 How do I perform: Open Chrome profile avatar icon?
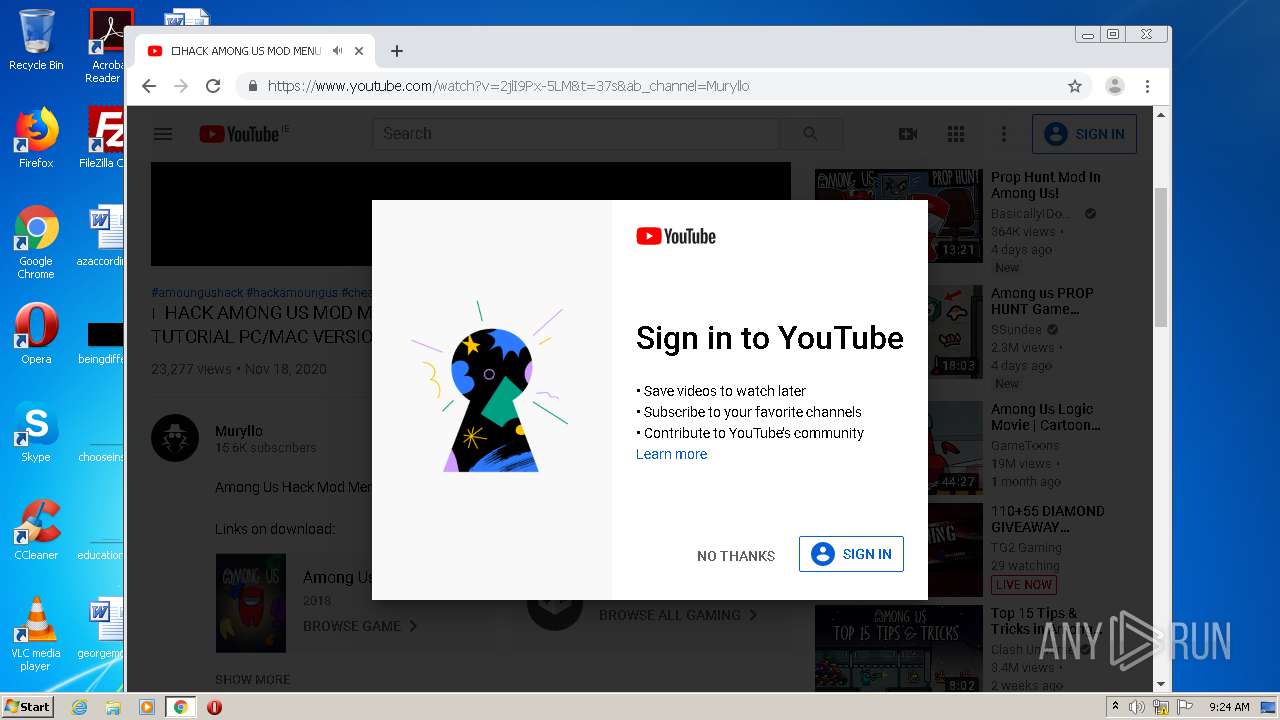click(1114, 86)
